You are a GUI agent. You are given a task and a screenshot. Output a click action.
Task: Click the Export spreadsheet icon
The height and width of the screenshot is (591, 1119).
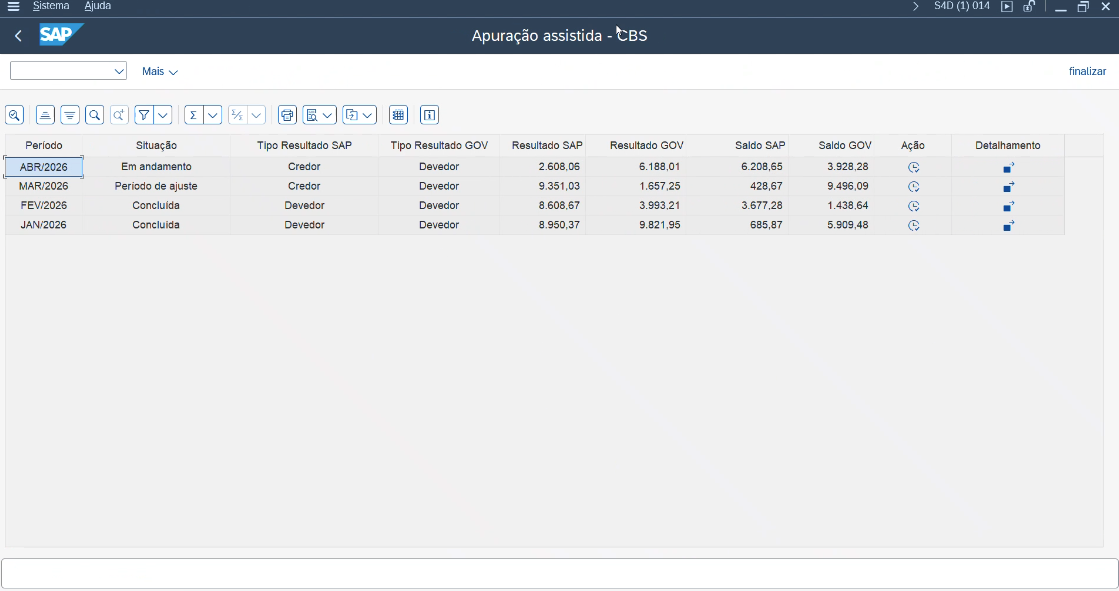(351, 115)
